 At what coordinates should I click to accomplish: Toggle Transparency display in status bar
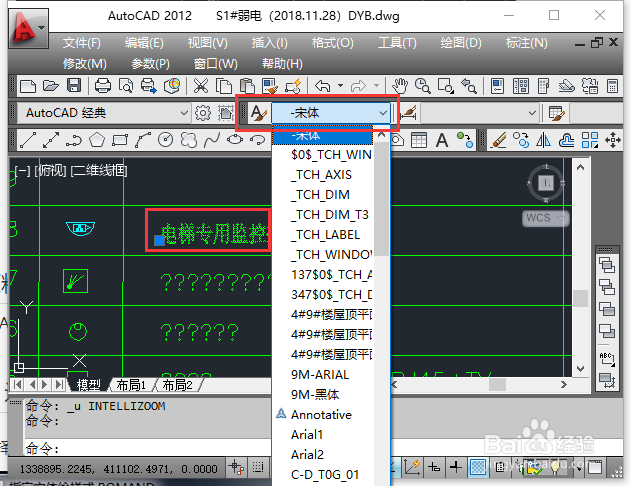pos(478,467)
